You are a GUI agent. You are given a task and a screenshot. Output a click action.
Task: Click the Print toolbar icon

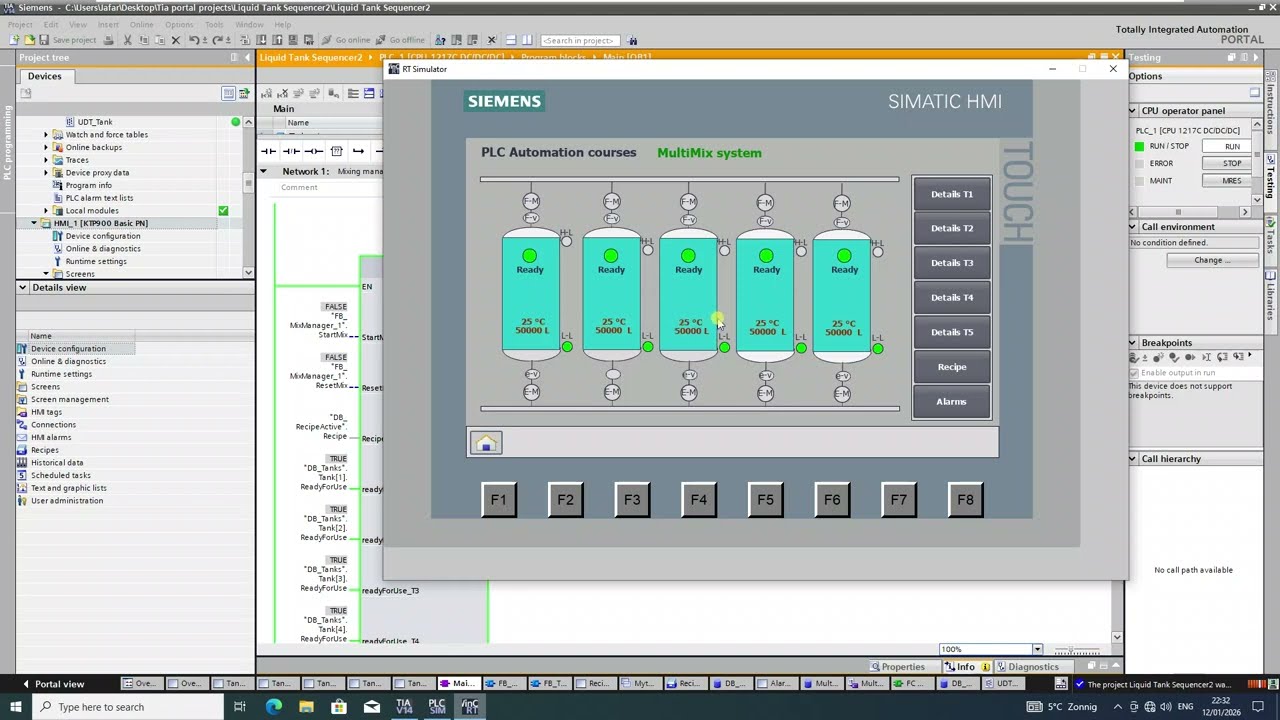(109, 40)
